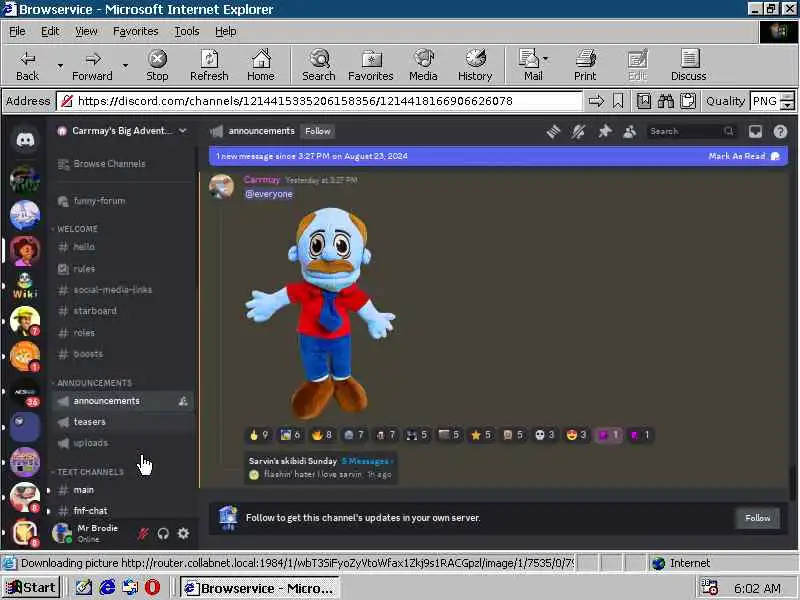The height and width of the screenshot is (600, 800).
Task: Refresh the current page
Action: [x=209, y=65]
